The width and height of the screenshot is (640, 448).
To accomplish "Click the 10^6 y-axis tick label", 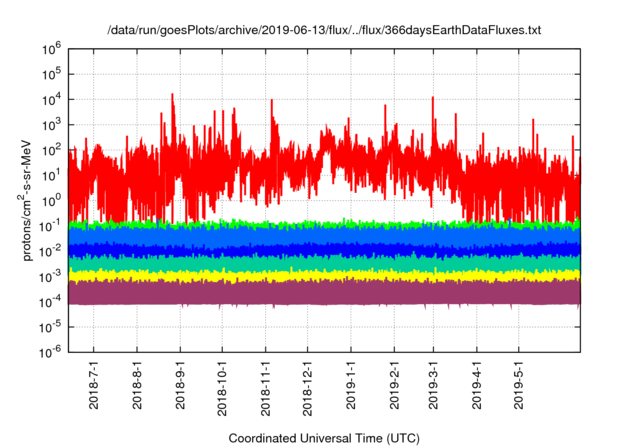I will pos(51,49).
